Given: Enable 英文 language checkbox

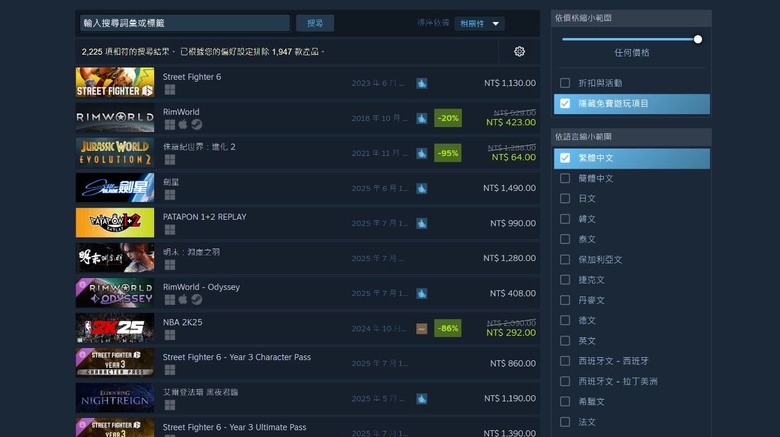Looking at the screenshot, I should pos(565,341).
